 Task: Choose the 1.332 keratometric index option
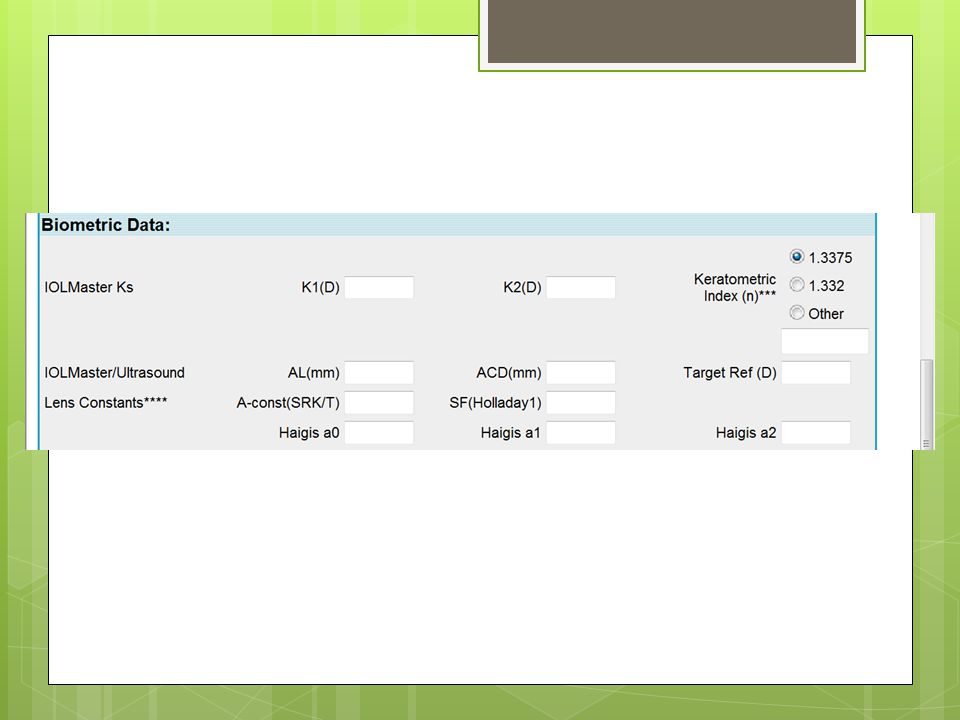click(796, 285)
